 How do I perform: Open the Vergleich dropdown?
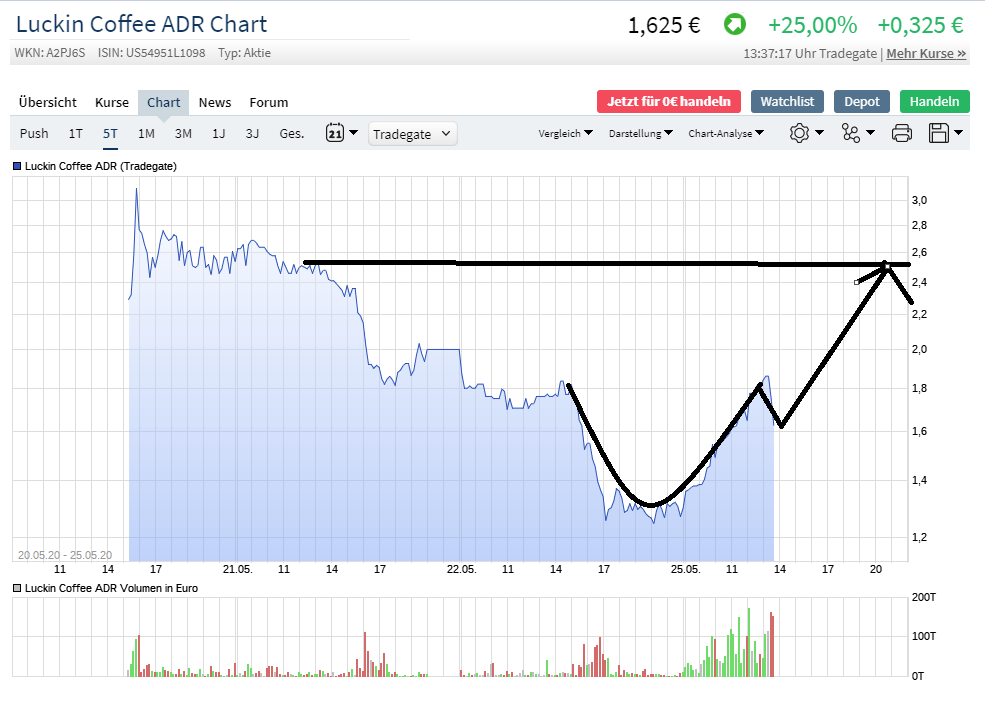point(565,133)
